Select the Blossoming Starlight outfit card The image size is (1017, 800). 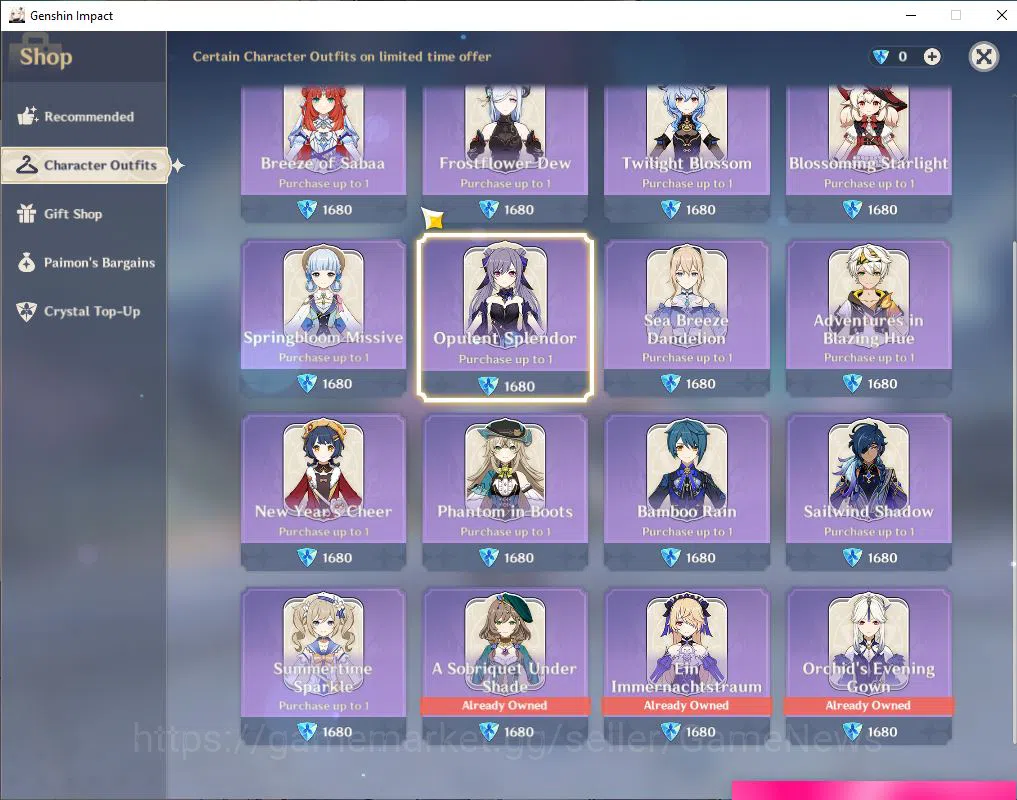(868, 153)
